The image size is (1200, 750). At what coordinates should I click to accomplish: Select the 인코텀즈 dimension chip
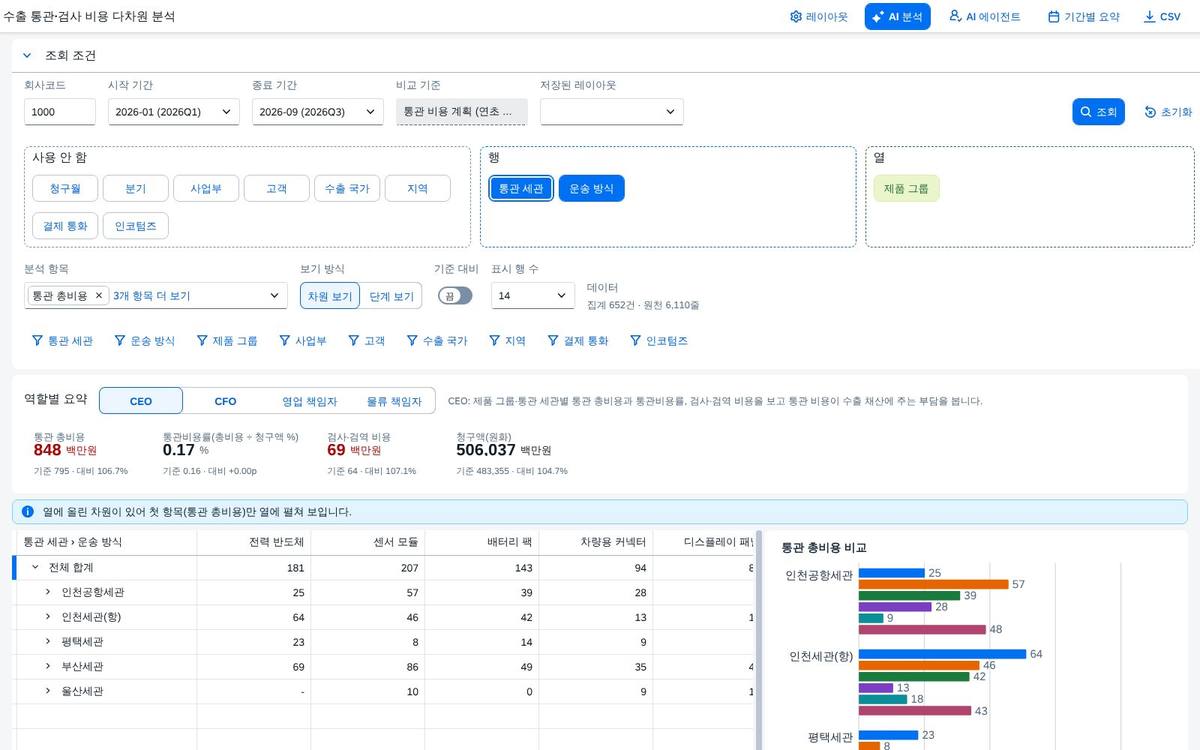135,226
